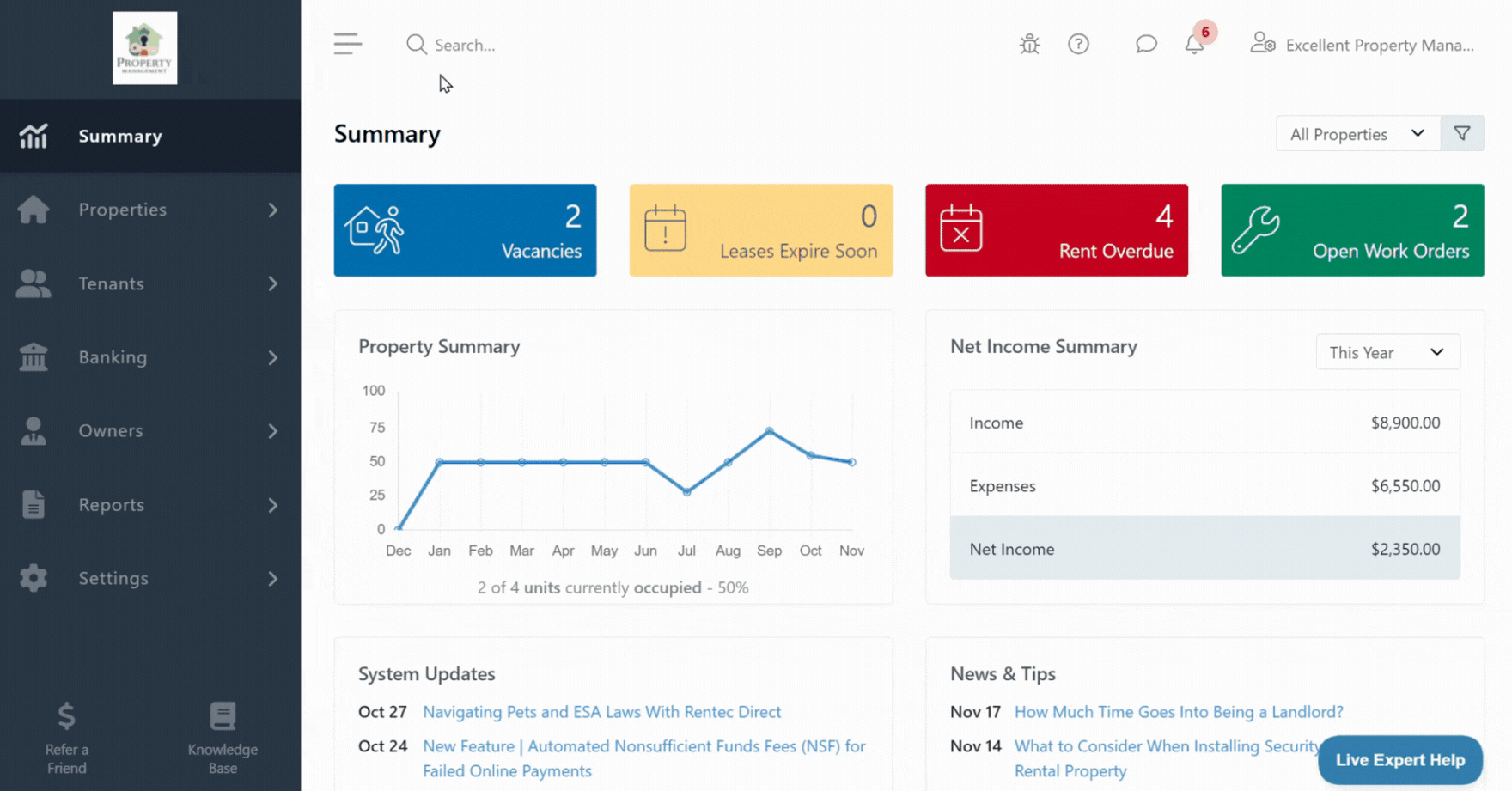
Task: Open the chat messages icon
Action: 1145,45
